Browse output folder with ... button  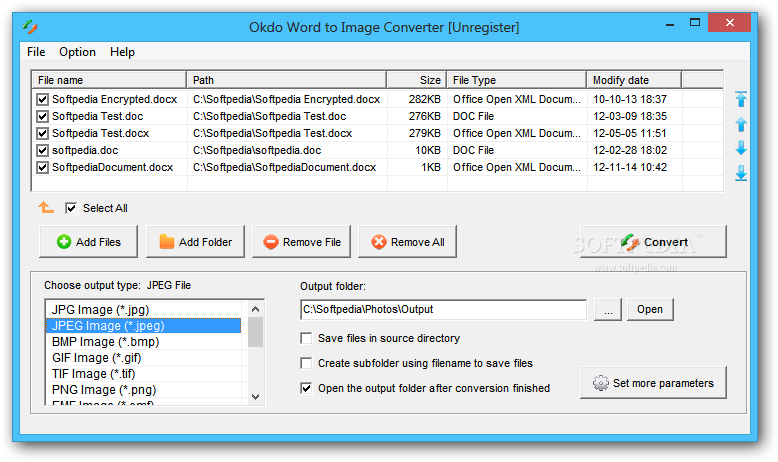608,310
